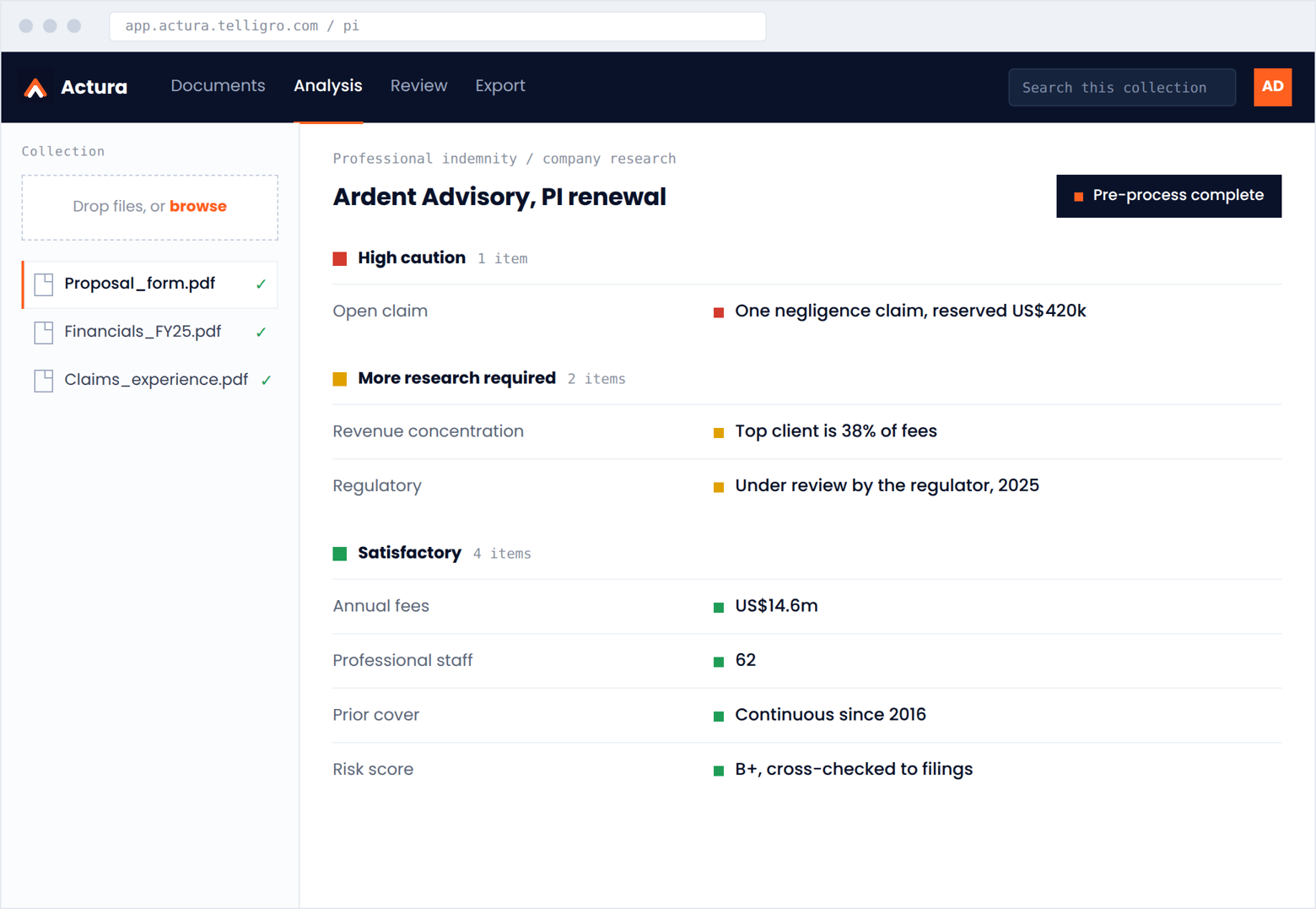Click the amber marker beside Under review finding

[x=719, y=488]
